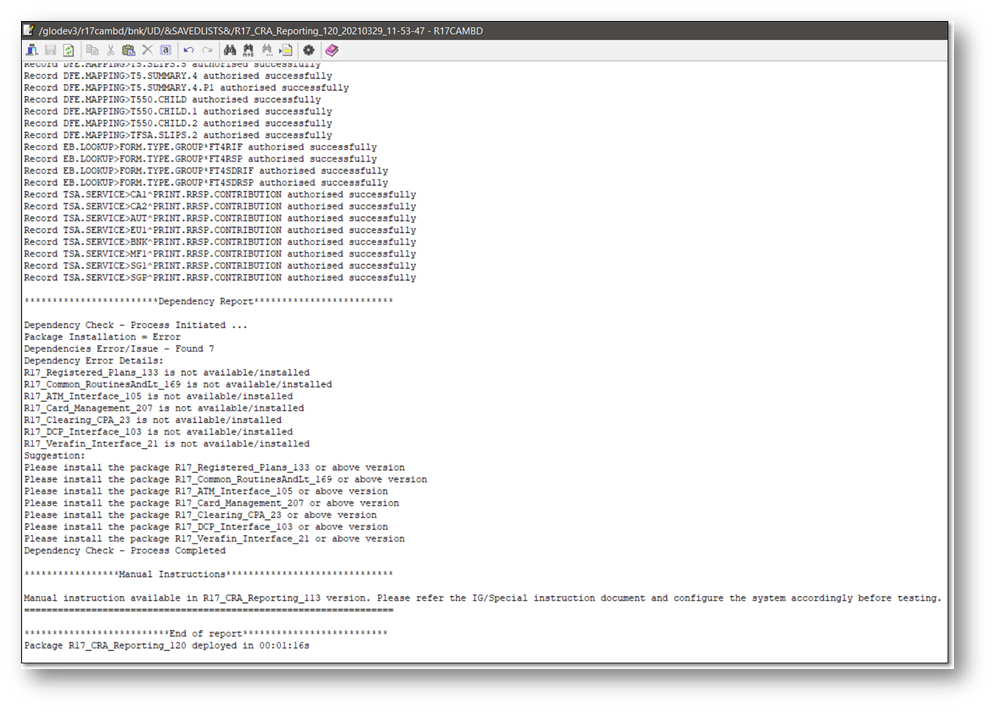Open Find with the first binoculars icon
The image size is (996, 711).
tap(230, 50)
